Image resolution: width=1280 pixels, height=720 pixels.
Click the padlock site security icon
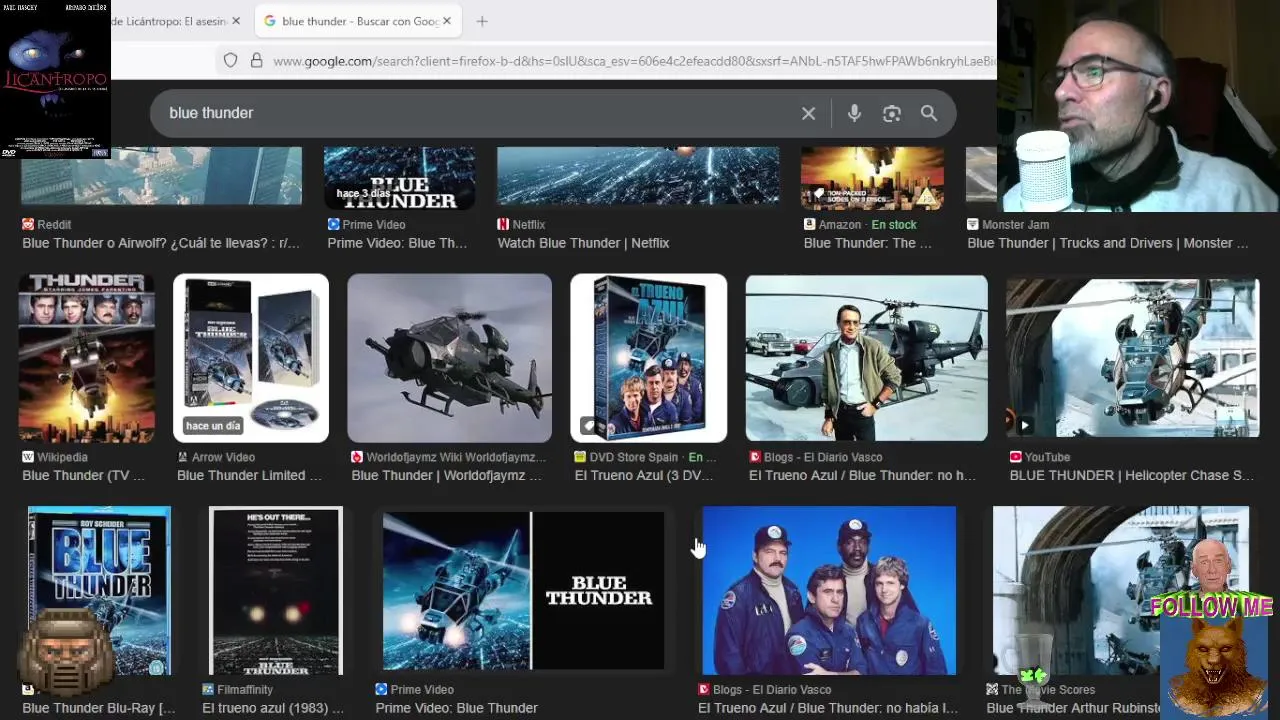tap(256, 61)
